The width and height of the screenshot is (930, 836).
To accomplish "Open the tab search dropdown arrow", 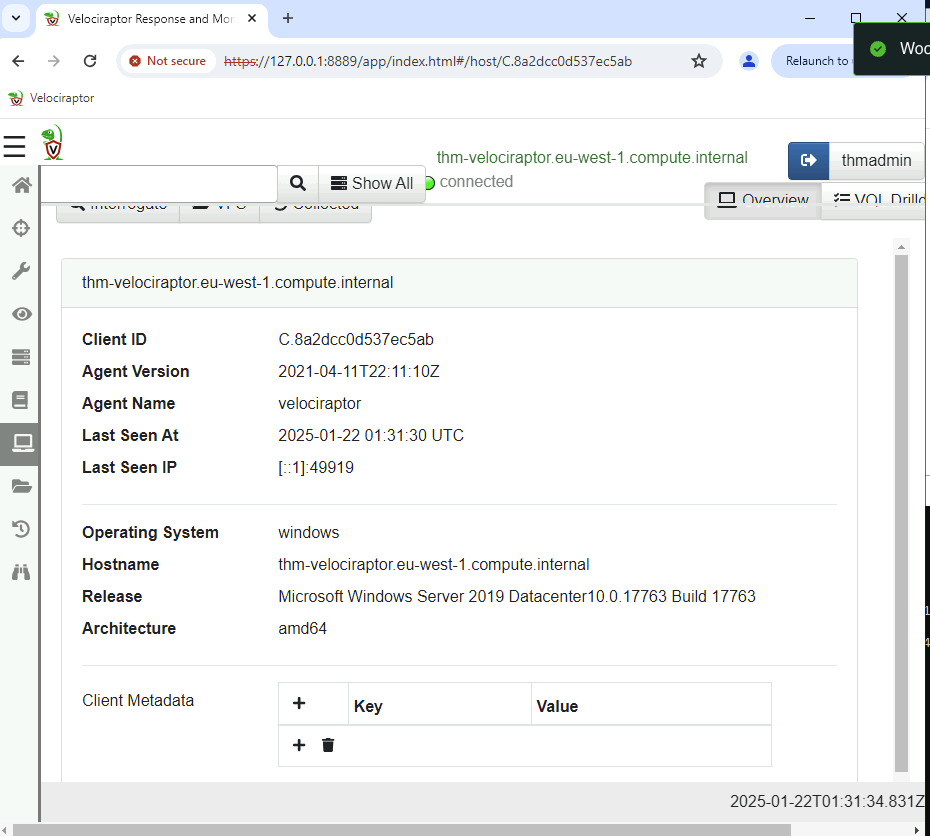I will click(x=16, y=18).
